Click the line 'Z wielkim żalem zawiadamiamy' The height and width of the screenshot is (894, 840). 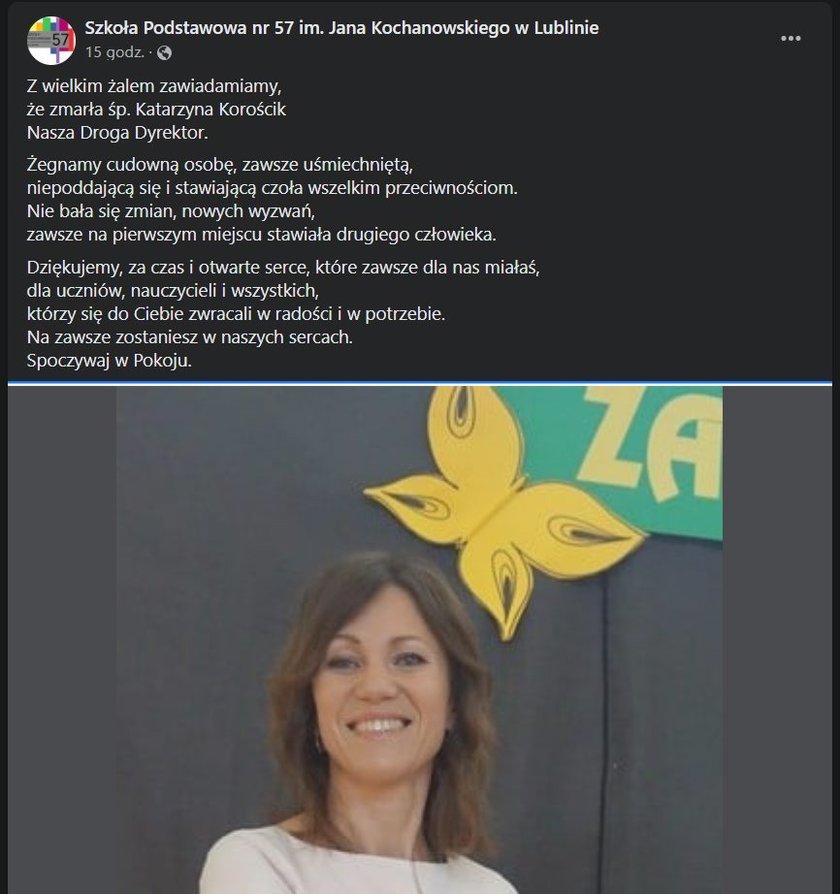(154, 86)
